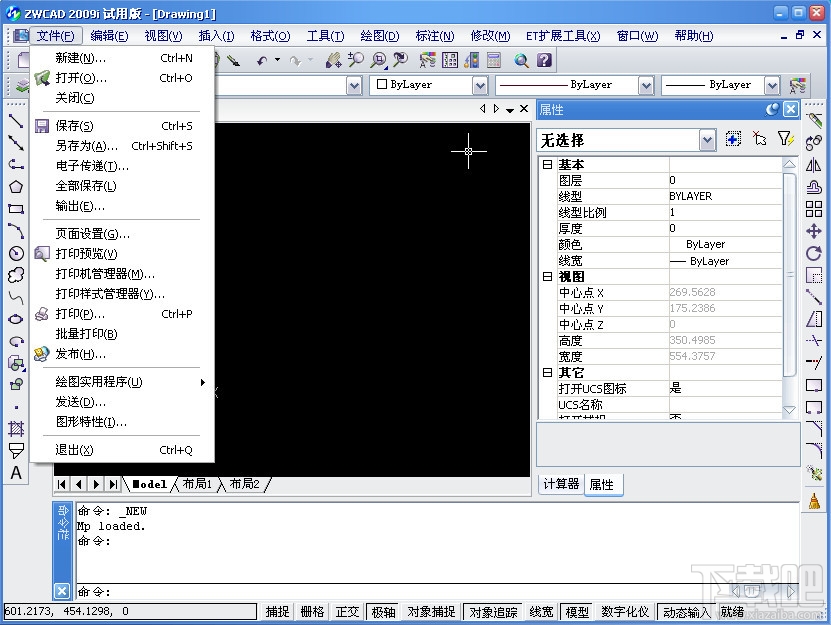The width and height of the screenshot is (831, 625).
Task: Open the ByLayer color dropdown
Action: pos(481,85)
